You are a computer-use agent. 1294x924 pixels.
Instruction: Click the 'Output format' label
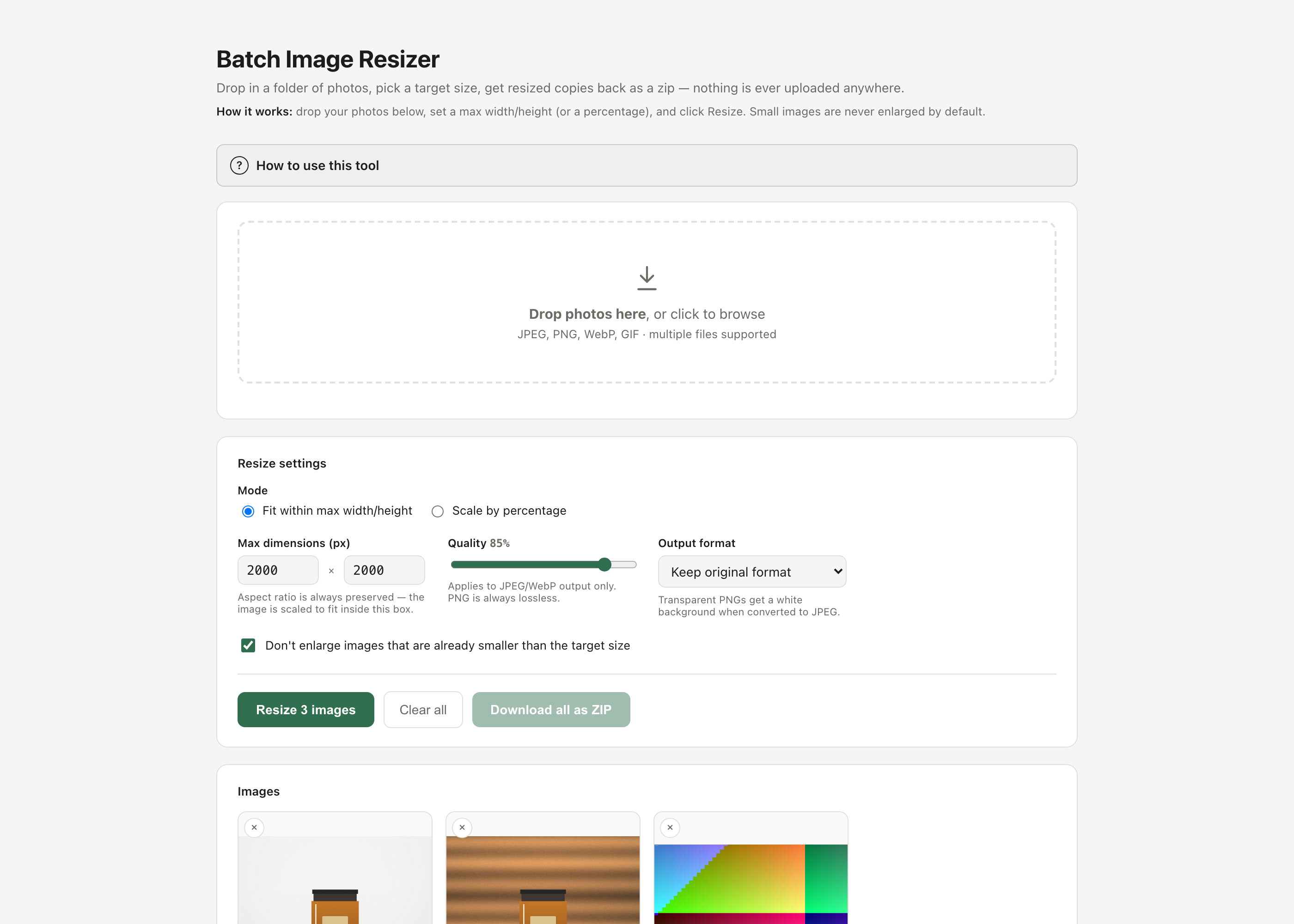(x=696, y=543)
